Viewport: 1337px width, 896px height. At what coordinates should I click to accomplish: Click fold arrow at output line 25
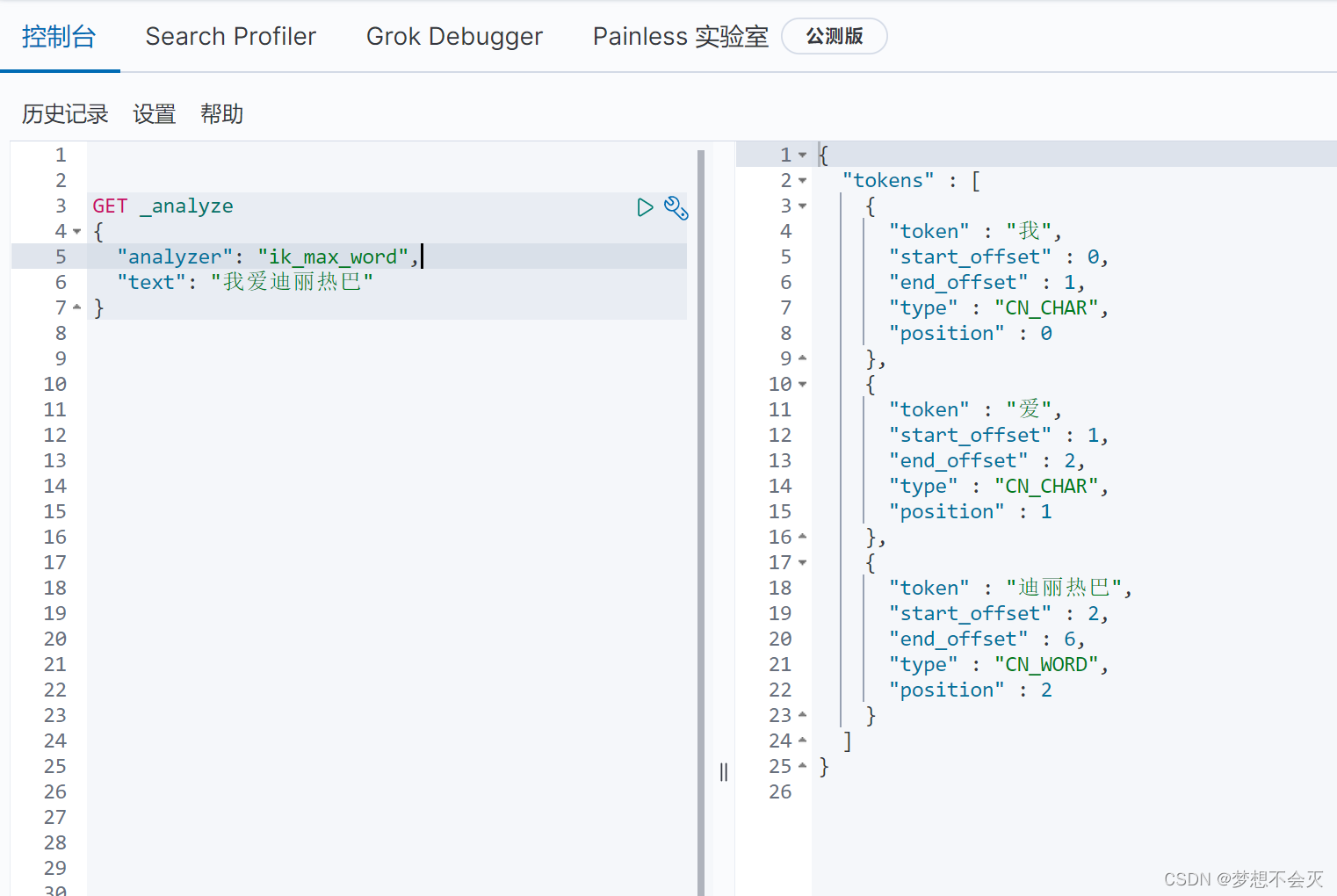click(x=802, y=766)
